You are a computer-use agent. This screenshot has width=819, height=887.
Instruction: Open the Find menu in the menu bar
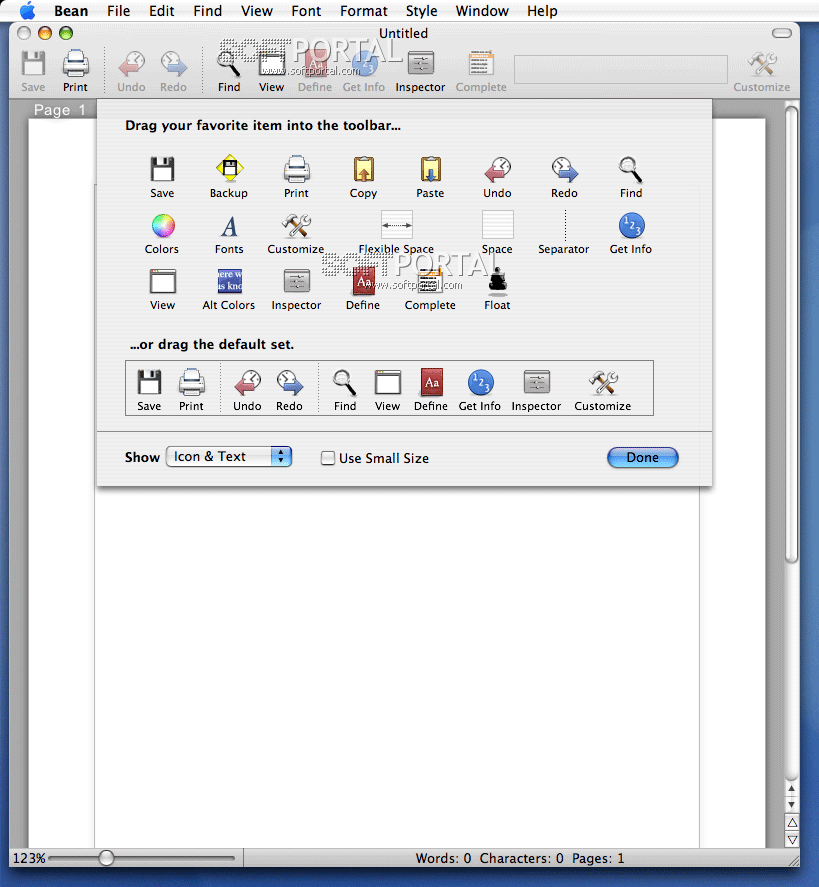tap(208, 11)
